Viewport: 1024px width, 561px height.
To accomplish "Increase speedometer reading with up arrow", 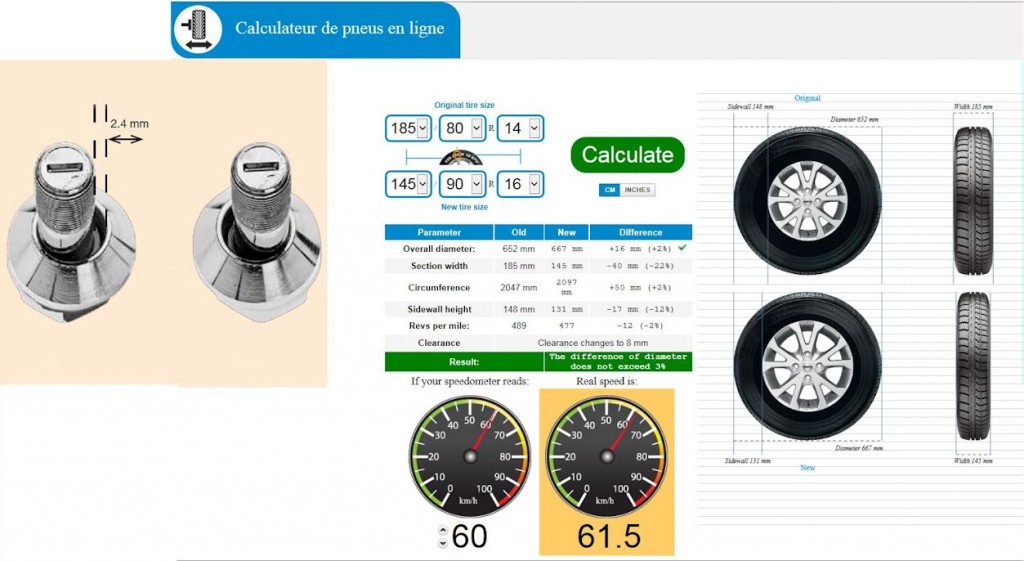I will [443, 530].
